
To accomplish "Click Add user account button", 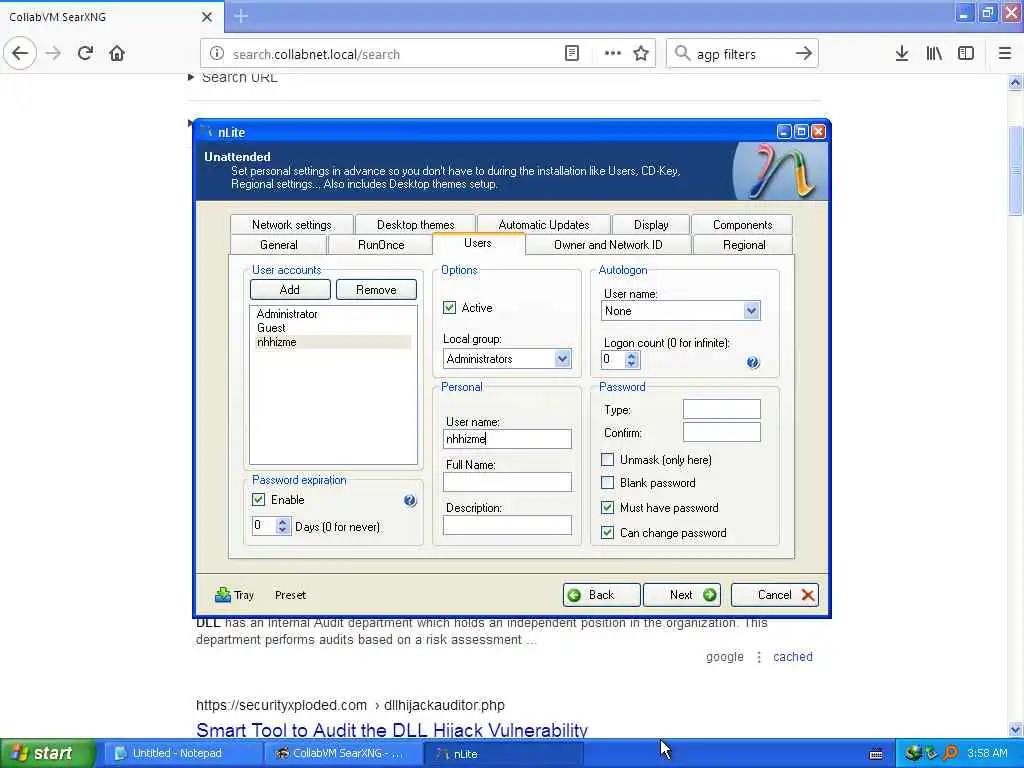I will pos(290,290).
